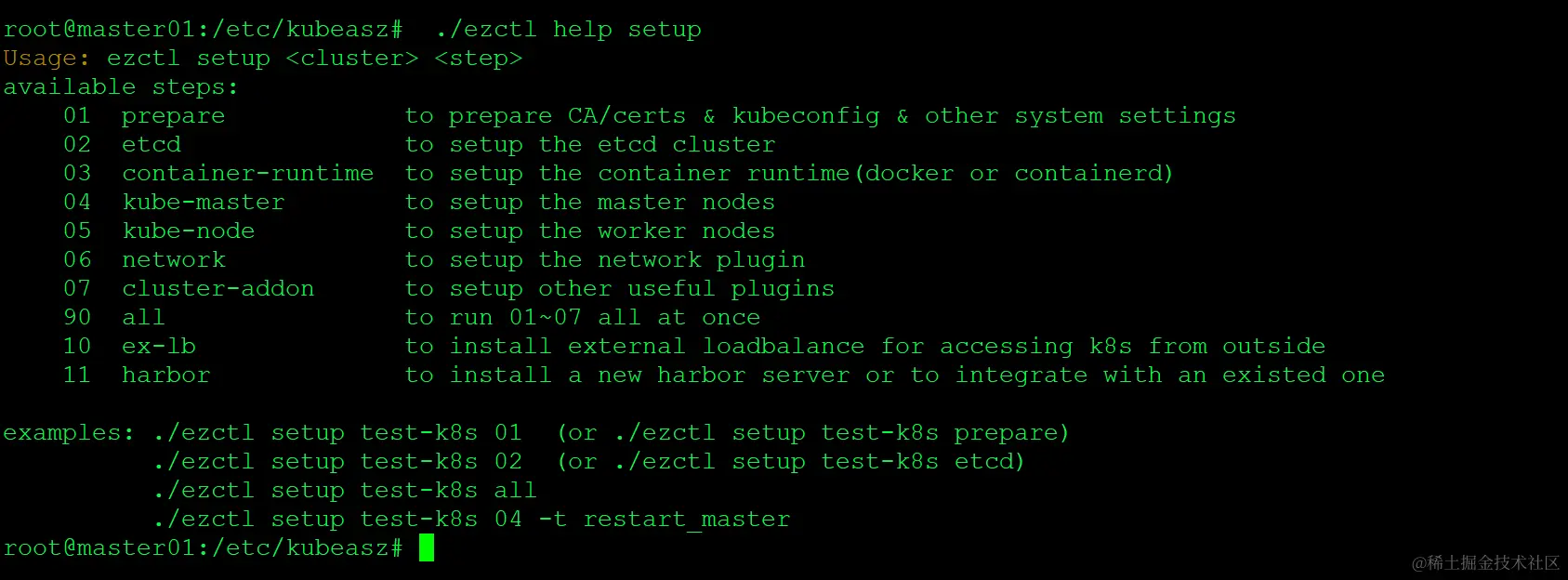Click the "network" step name
The height and width of the screenshot is (580, 1568).
pos(173,260)
